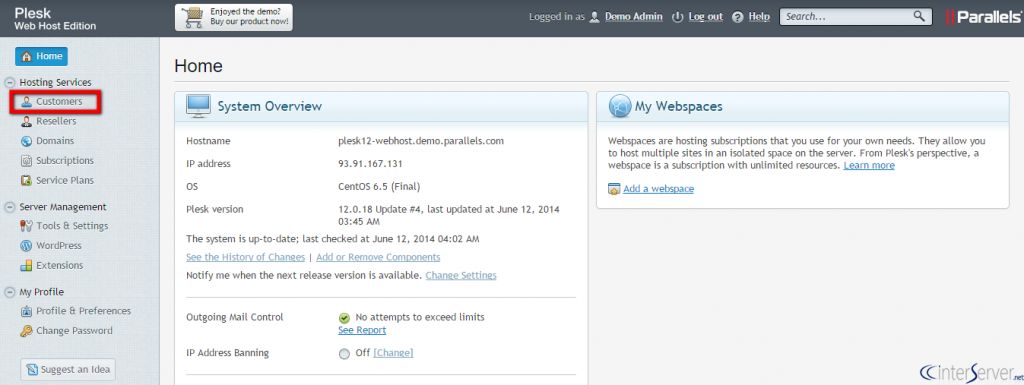Open Change Password page
The height and width of the screenshot is (385, 1024).
click(74, 331)
